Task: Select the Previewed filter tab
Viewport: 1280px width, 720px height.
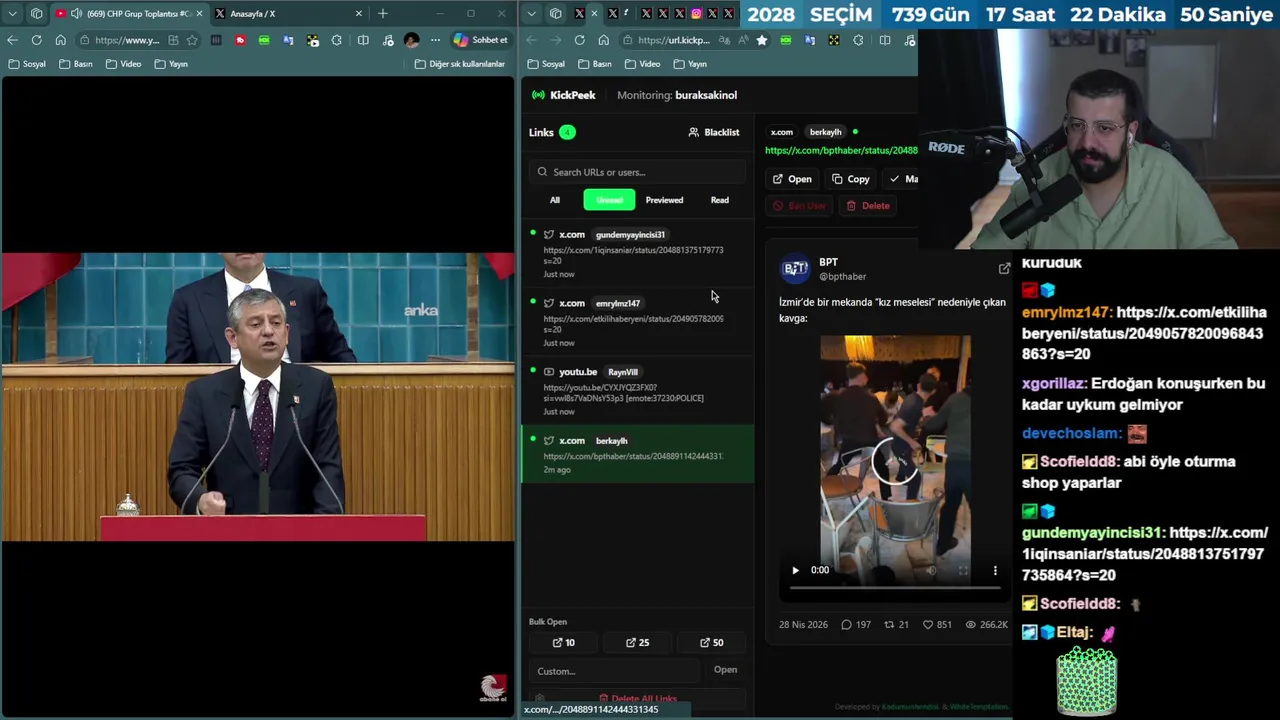Action: pyautogui.click(x=664, y=200)
